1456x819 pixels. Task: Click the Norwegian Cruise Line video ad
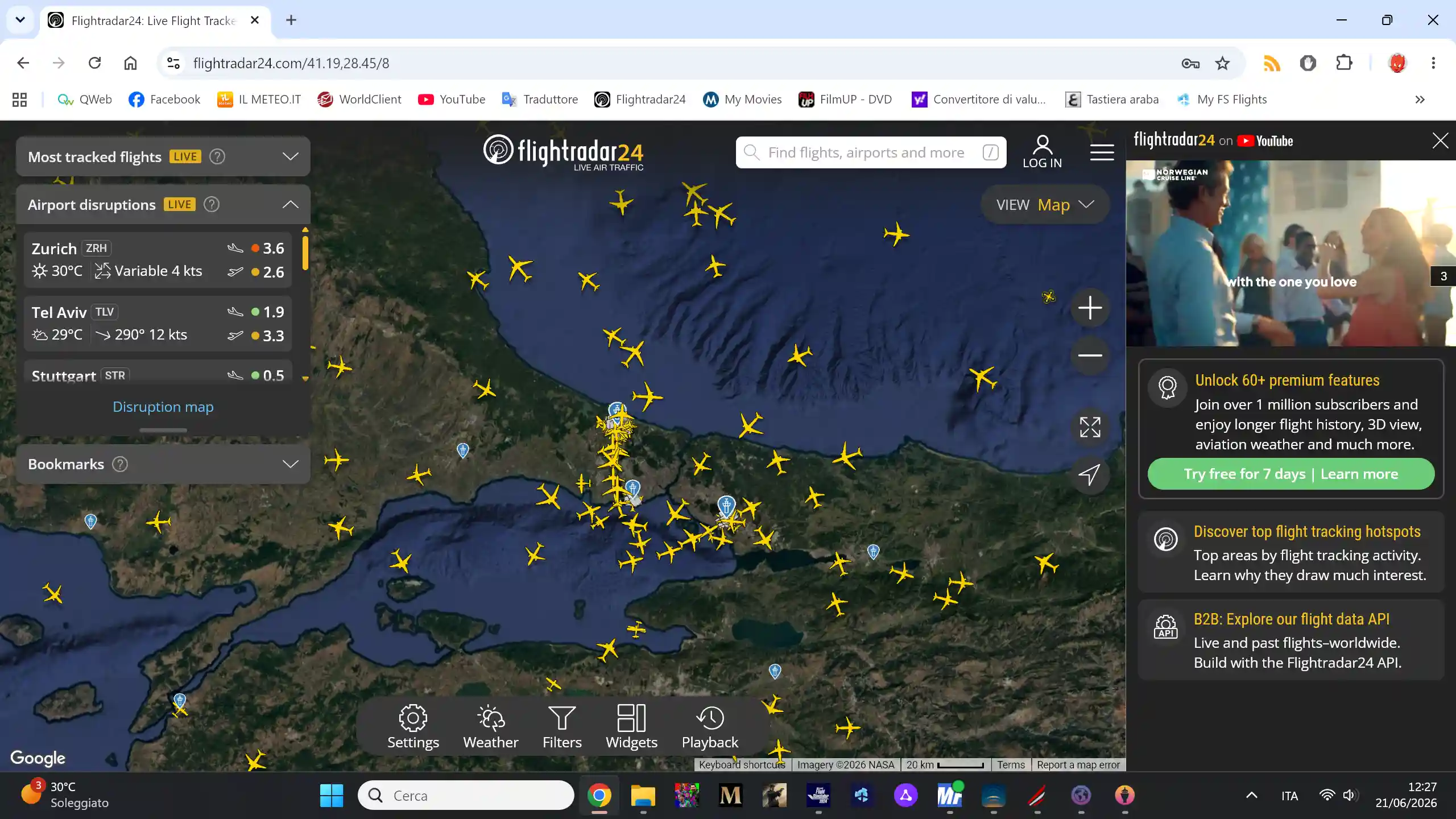point(1291,253)
